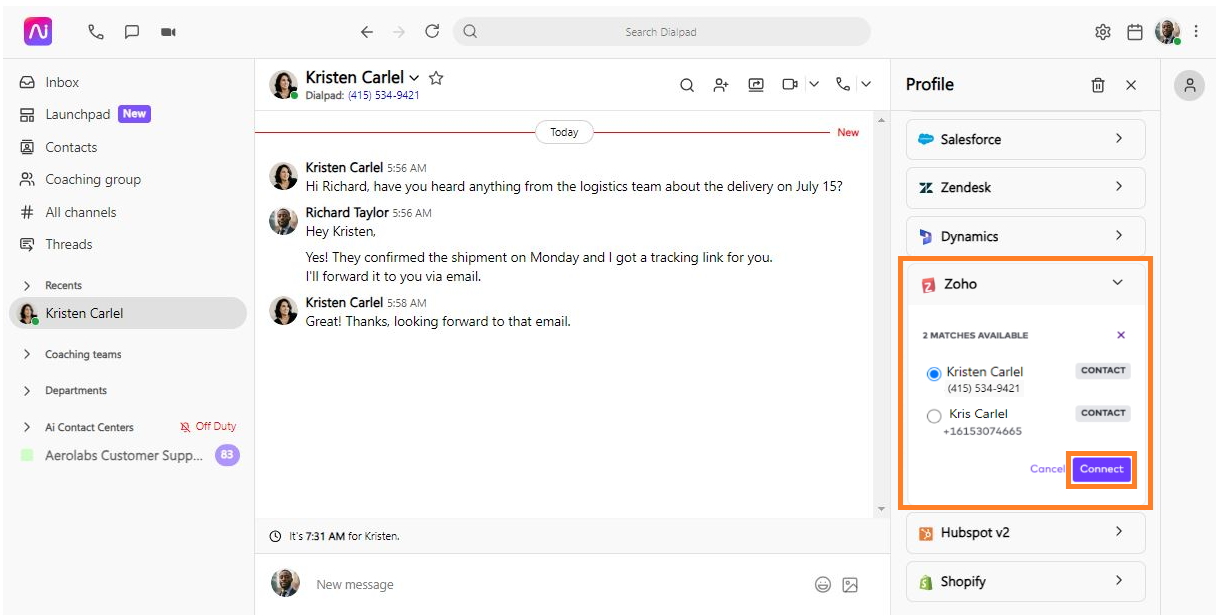
Task: Open the new message chat icon in top bar
Action: 132,32
